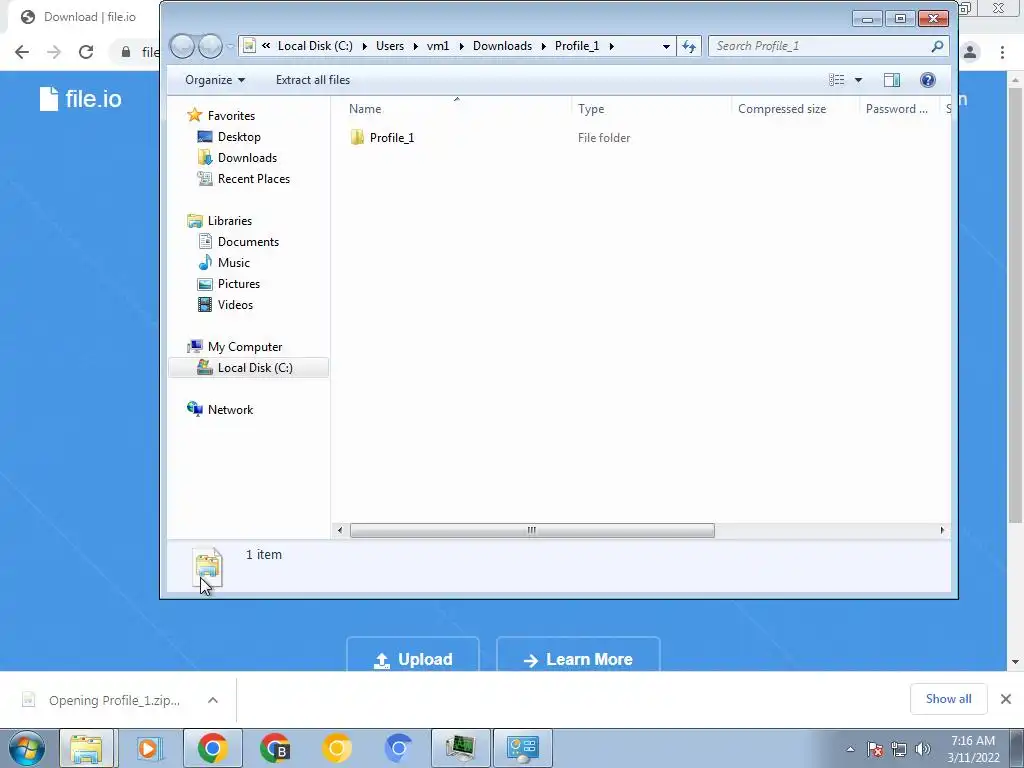Expand the path arrow after Downloads

click(x=543, y=46)
